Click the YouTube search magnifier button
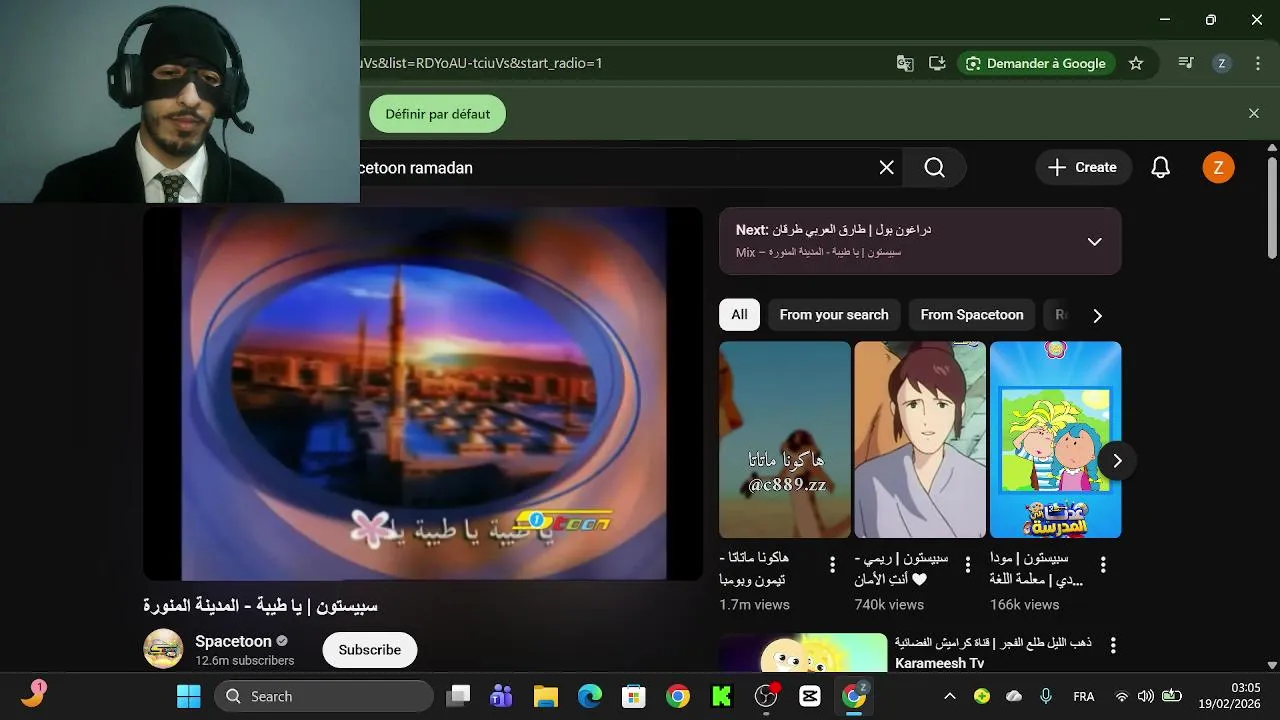1280x720 pixels. tap(934, 168)
